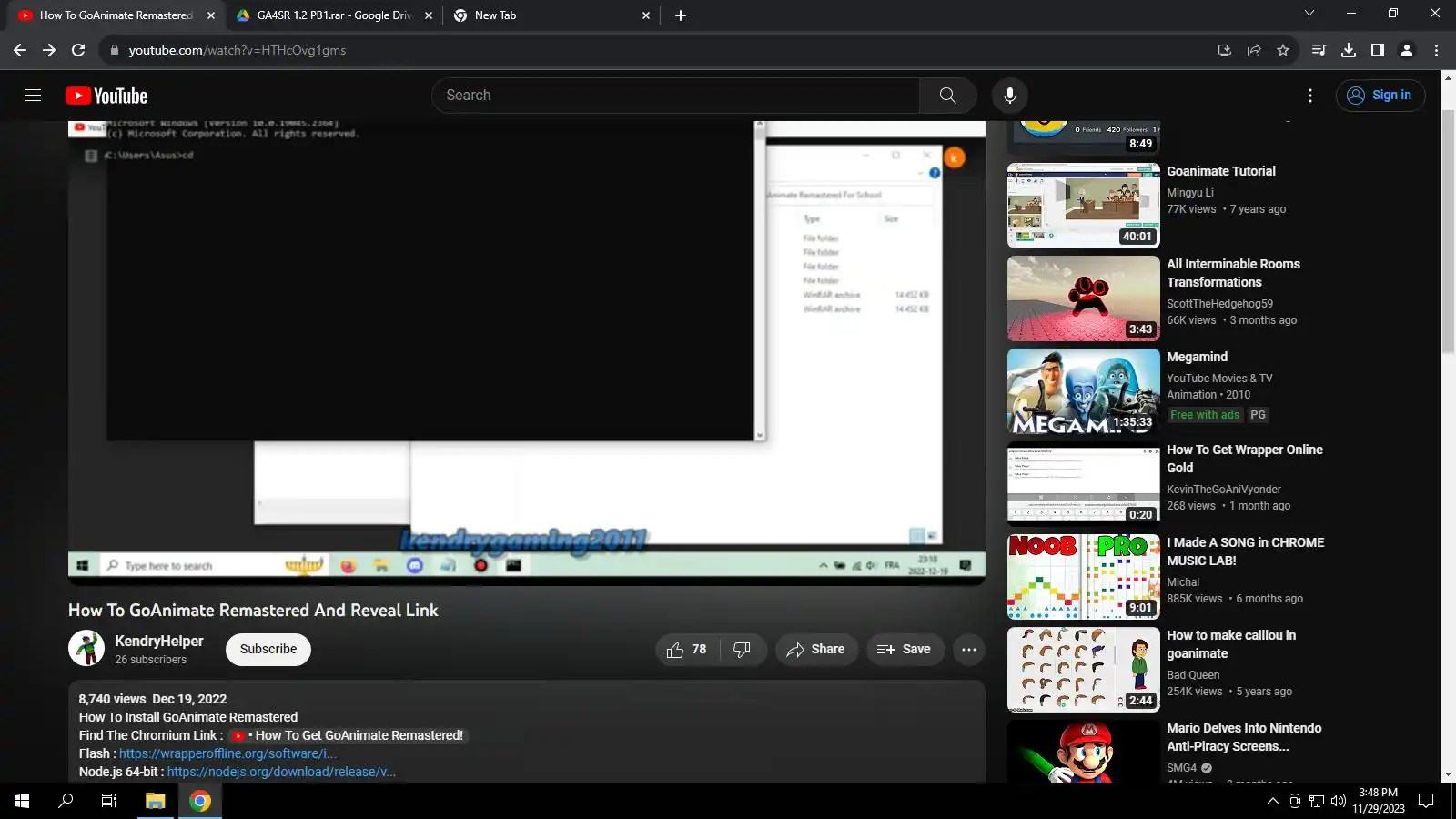Open the taskbar clock showing 3:48 PM
This screenshot has height=819, width=1456.
pos(1379,801)
